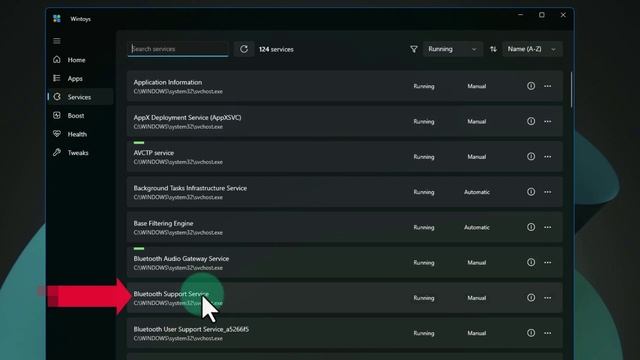The height and width of the screenshot is (360, 640).
Task: Close the Wintoys window
Action: [563, 15]
